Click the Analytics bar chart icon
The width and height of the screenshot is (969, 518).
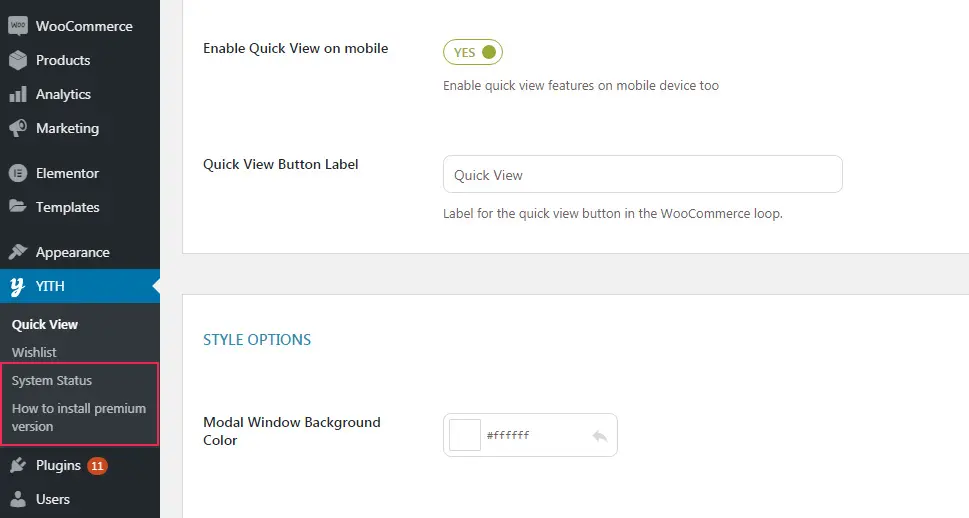click(x=18, y=94)
